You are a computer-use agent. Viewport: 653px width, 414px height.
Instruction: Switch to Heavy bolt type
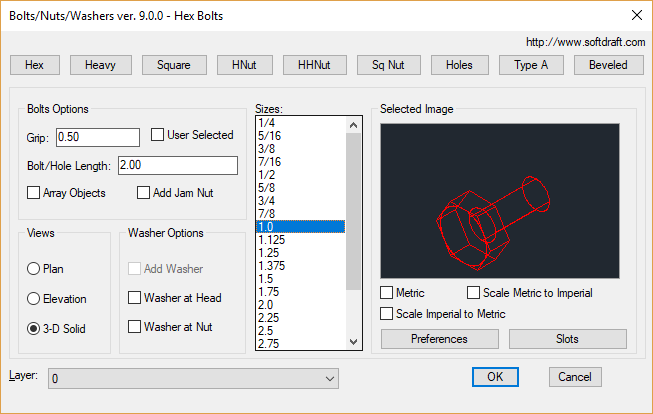(99, 65)
